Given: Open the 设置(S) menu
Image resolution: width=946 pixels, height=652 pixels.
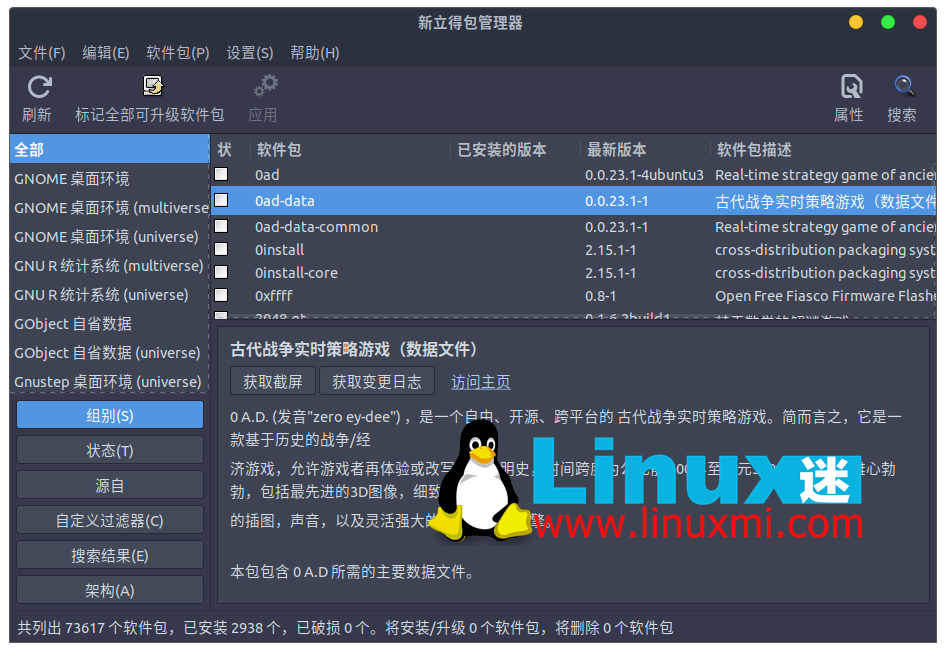Looking at the screenshot, I should click(250, 53).
